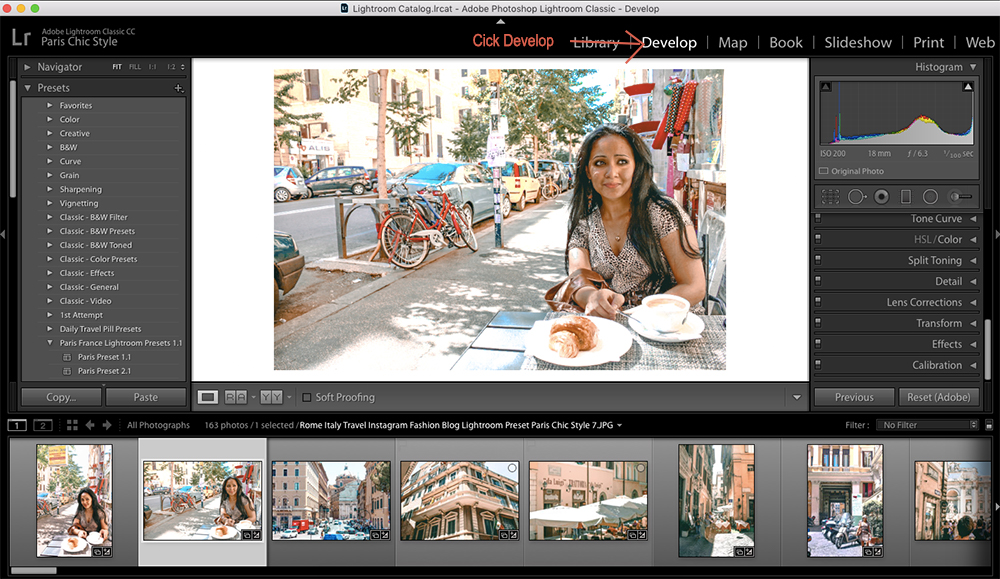Open the photo file name dropdown in filmstrip bar
Screen dimensions: 1000x579
[x=619, y=425]
